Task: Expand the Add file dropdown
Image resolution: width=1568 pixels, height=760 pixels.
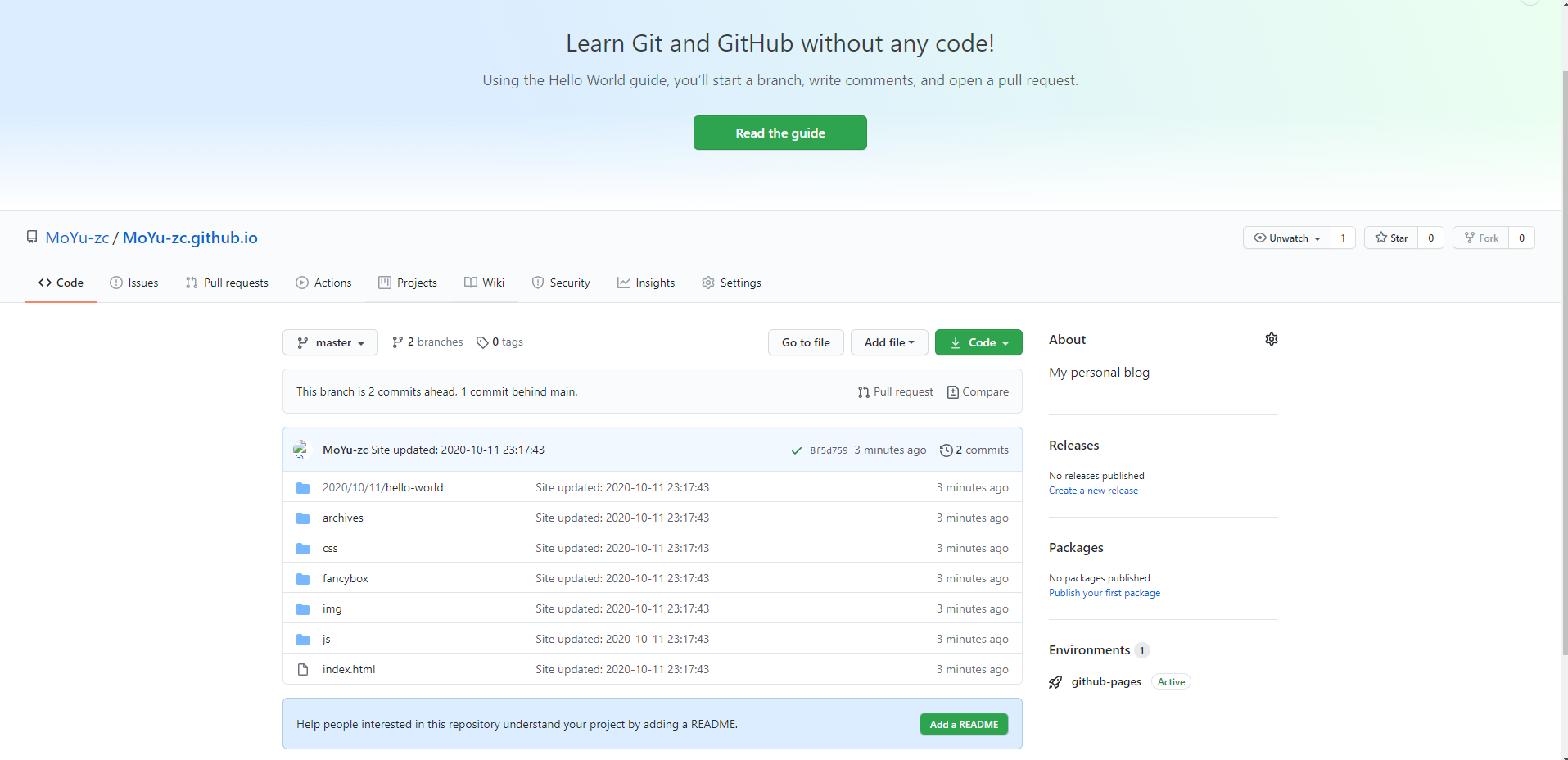Action: pyautogui.click(x=889, y=342)
